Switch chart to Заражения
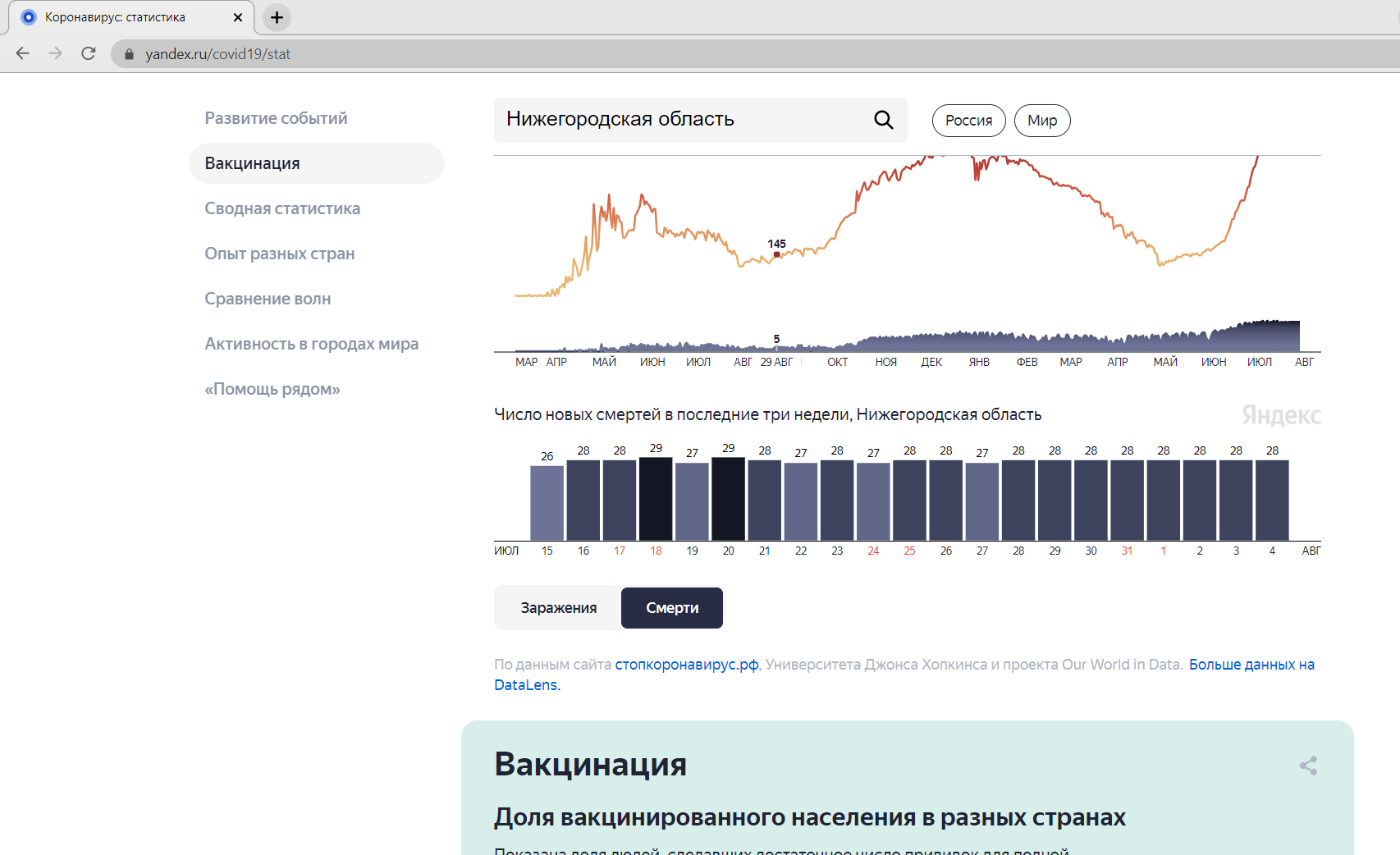The image size is (1400, 855). coord(558,608)
